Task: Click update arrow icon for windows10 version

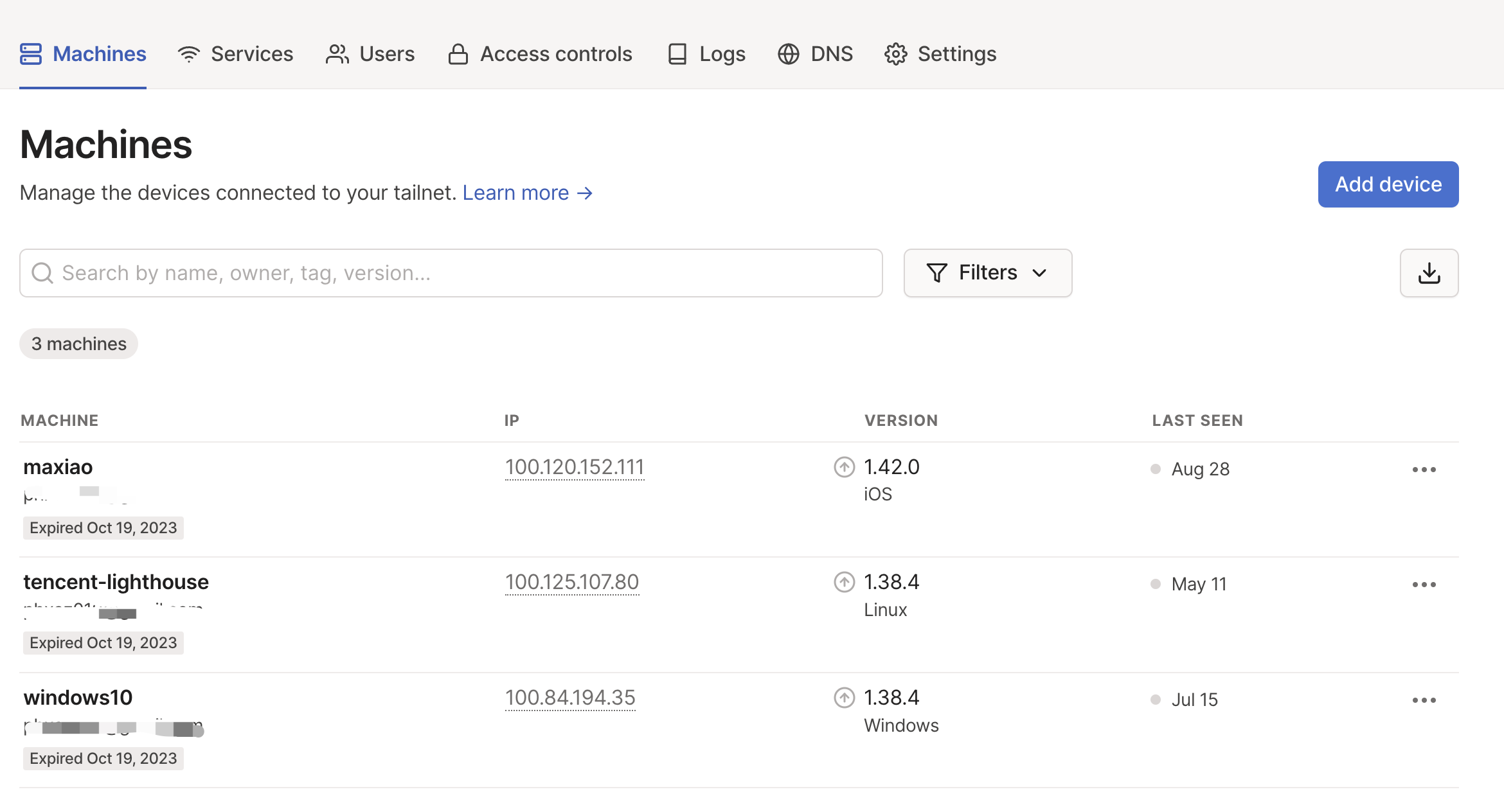Action: click(844, 698)
